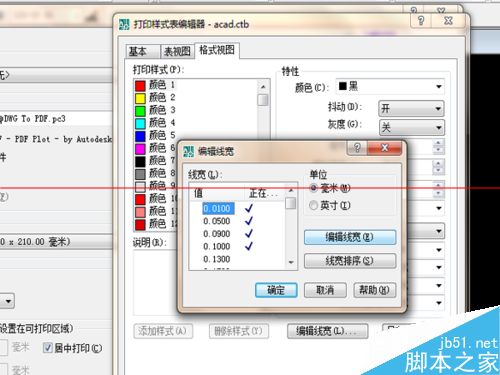Click 编辑线宽 (L)... button at bottom
500x375 pixels.
pyautogui.click(x=328, y=331)
